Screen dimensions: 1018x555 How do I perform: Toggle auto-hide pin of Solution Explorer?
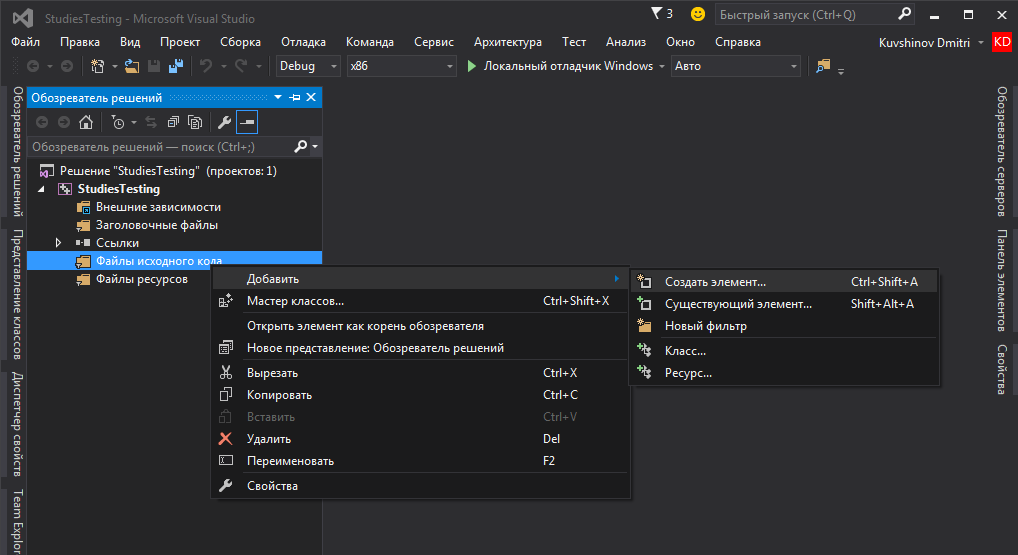coord(294,97)
